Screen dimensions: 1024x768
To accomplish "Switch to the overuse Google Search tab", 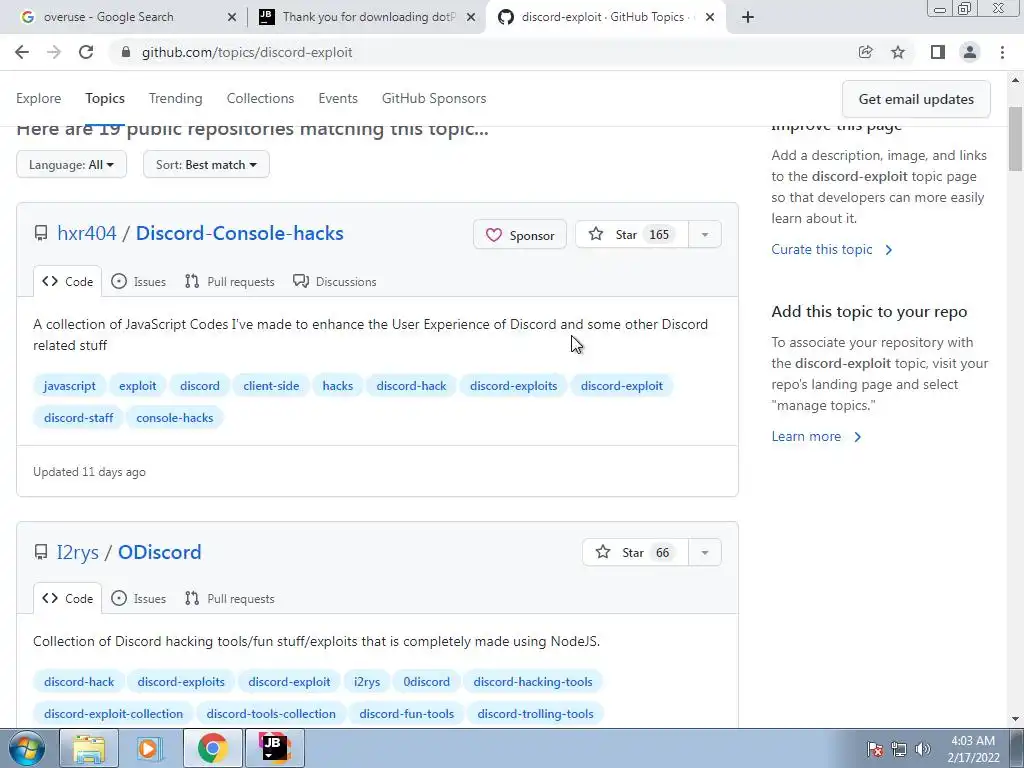I will point(123,17).
